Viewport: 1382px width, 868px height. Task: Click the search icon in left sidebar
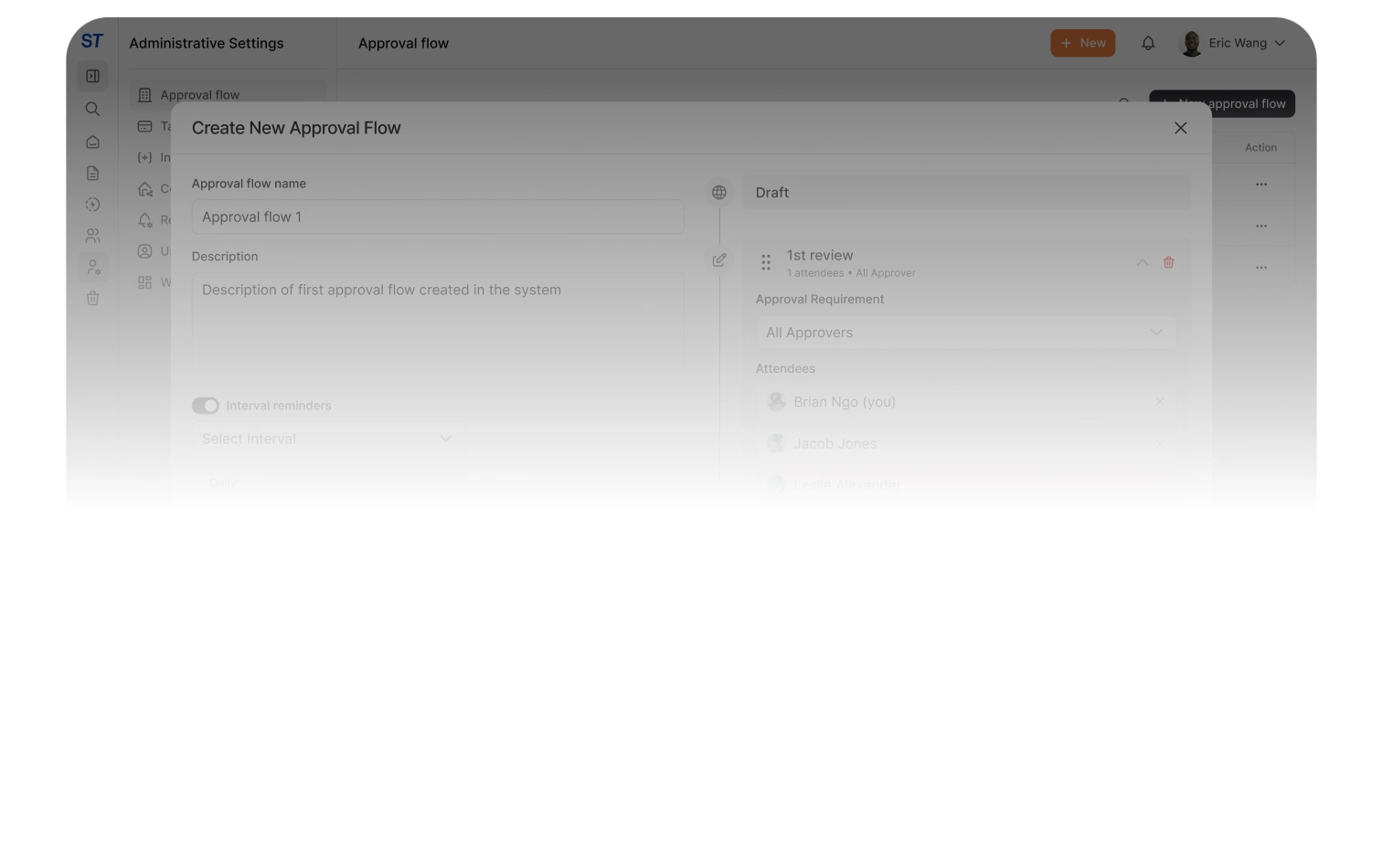pos(92,109)
